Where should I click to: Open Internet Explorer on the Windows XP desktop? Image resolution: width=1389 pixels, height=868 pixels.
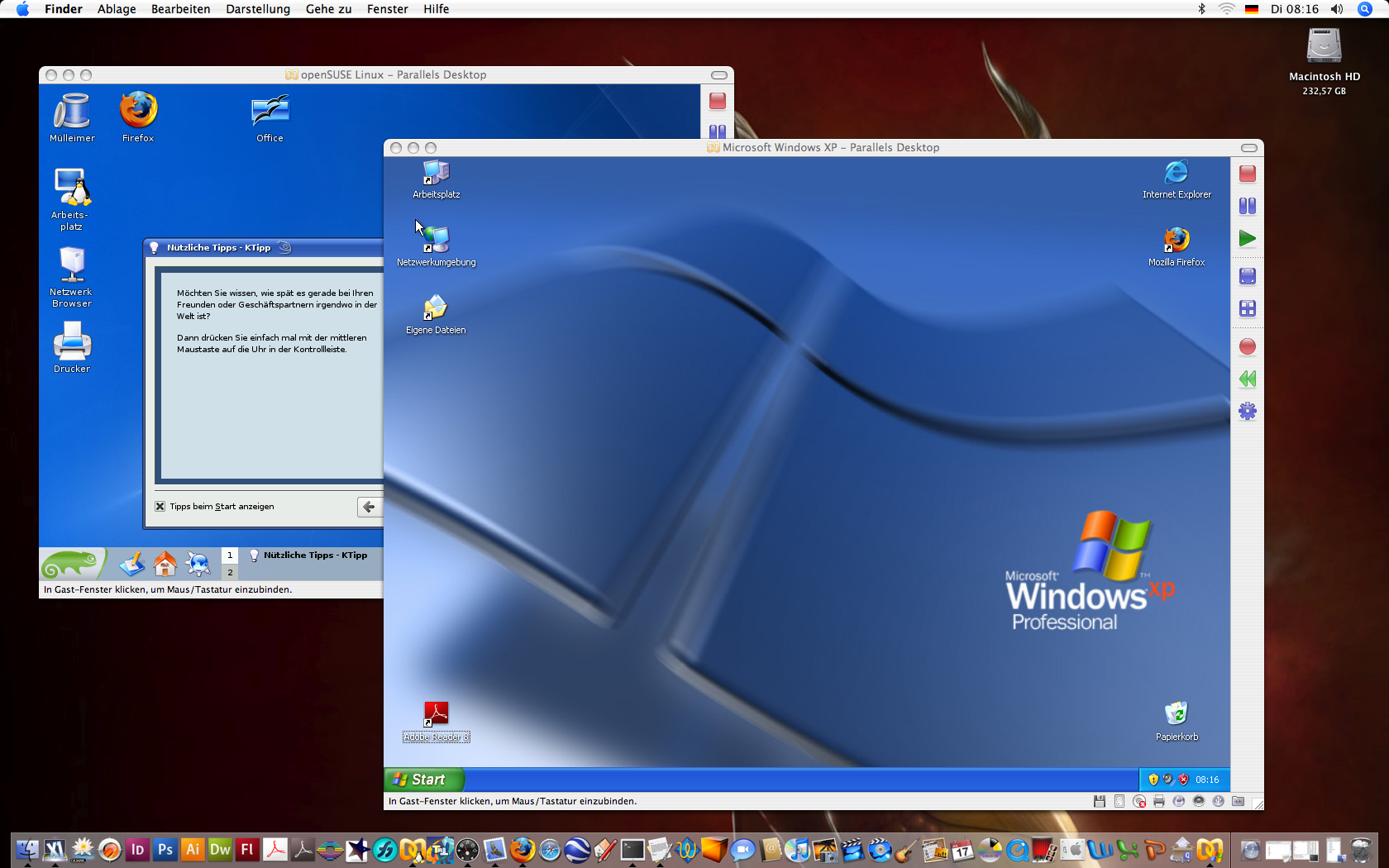[1176, 174]
